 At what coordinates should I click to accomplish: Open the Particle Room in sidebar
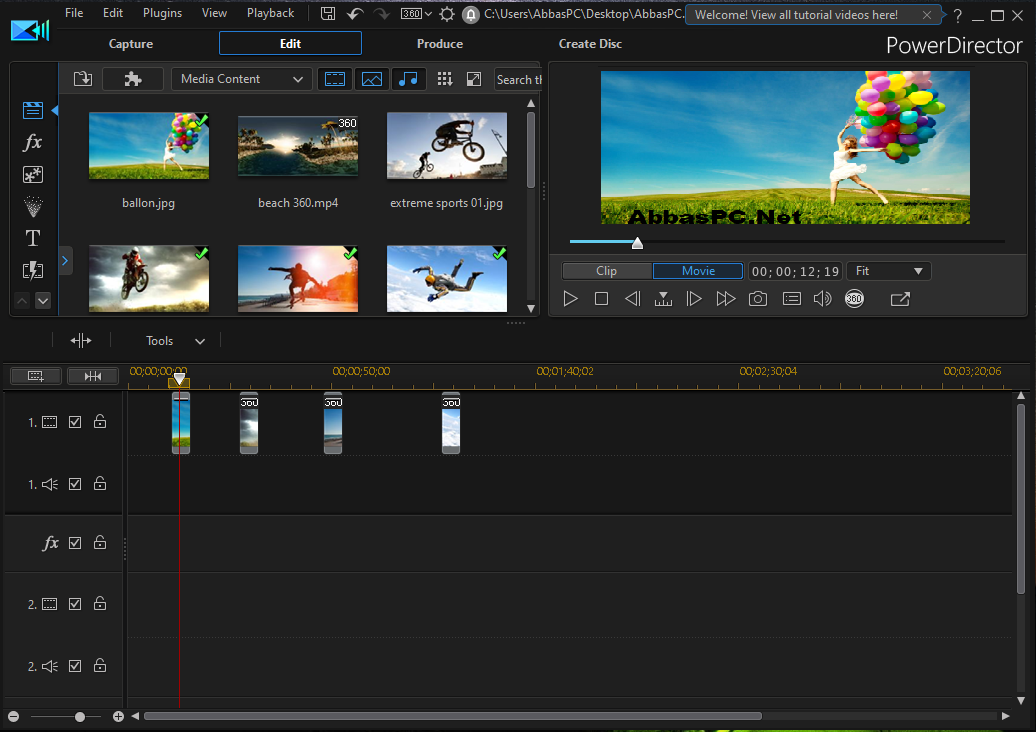coord(32,206)
